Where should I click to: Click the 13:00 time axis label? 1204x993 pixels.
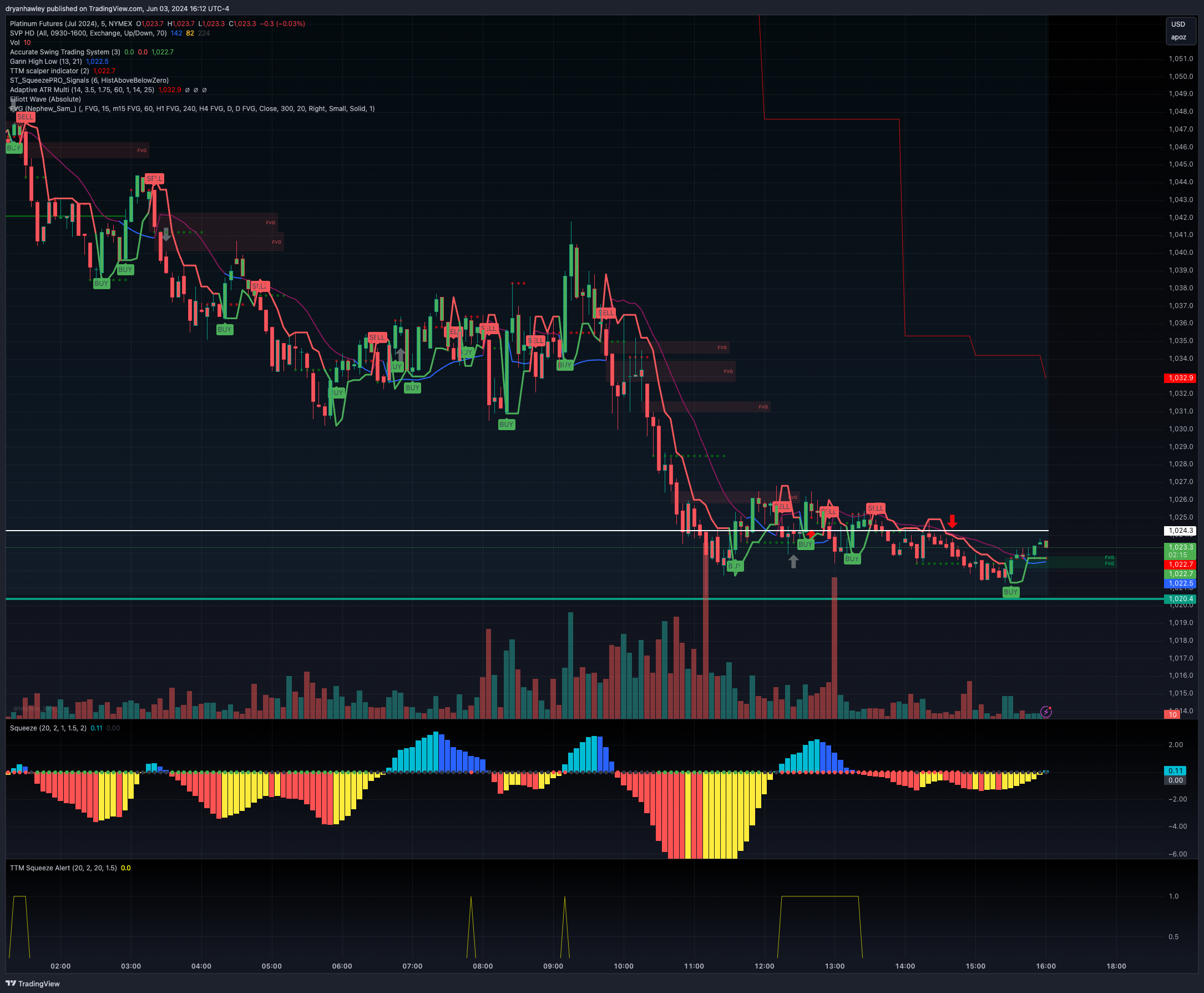pyautogui.click(x=834, y=966)
